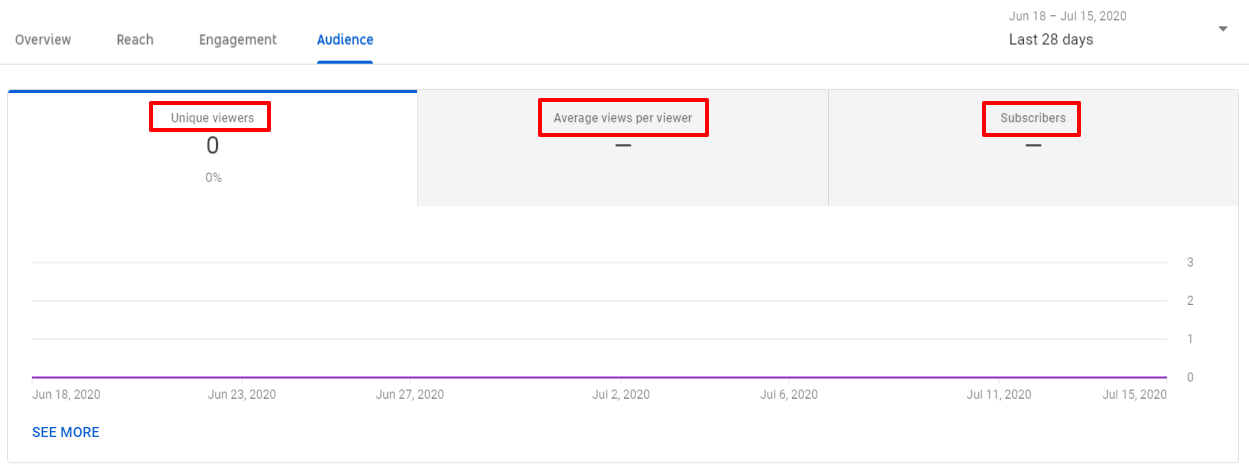Show the Average views per viewer metric
The image size is (1249, 470).
click(x=623, y=118)
